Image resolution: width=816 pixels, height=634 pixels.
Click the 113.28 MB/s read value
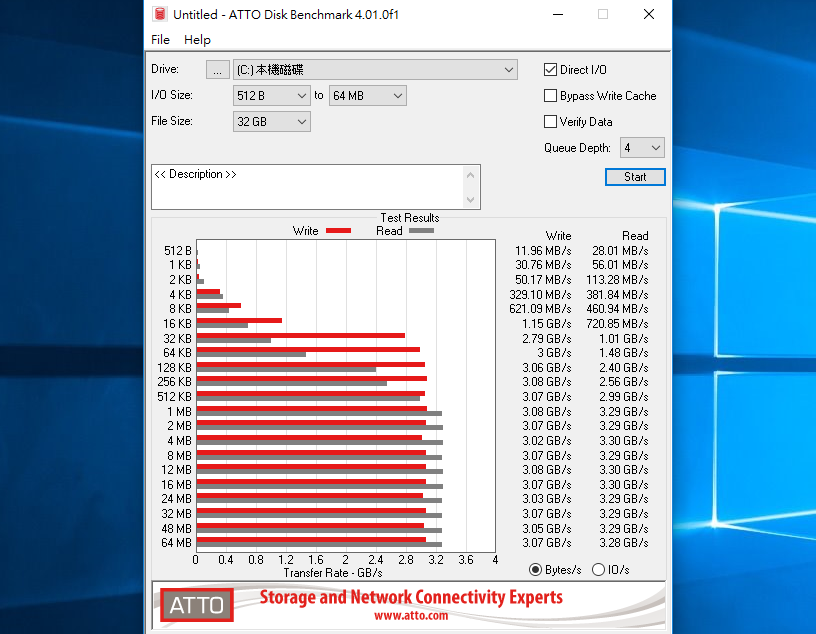pyautogui.click(x=617, y=280)
